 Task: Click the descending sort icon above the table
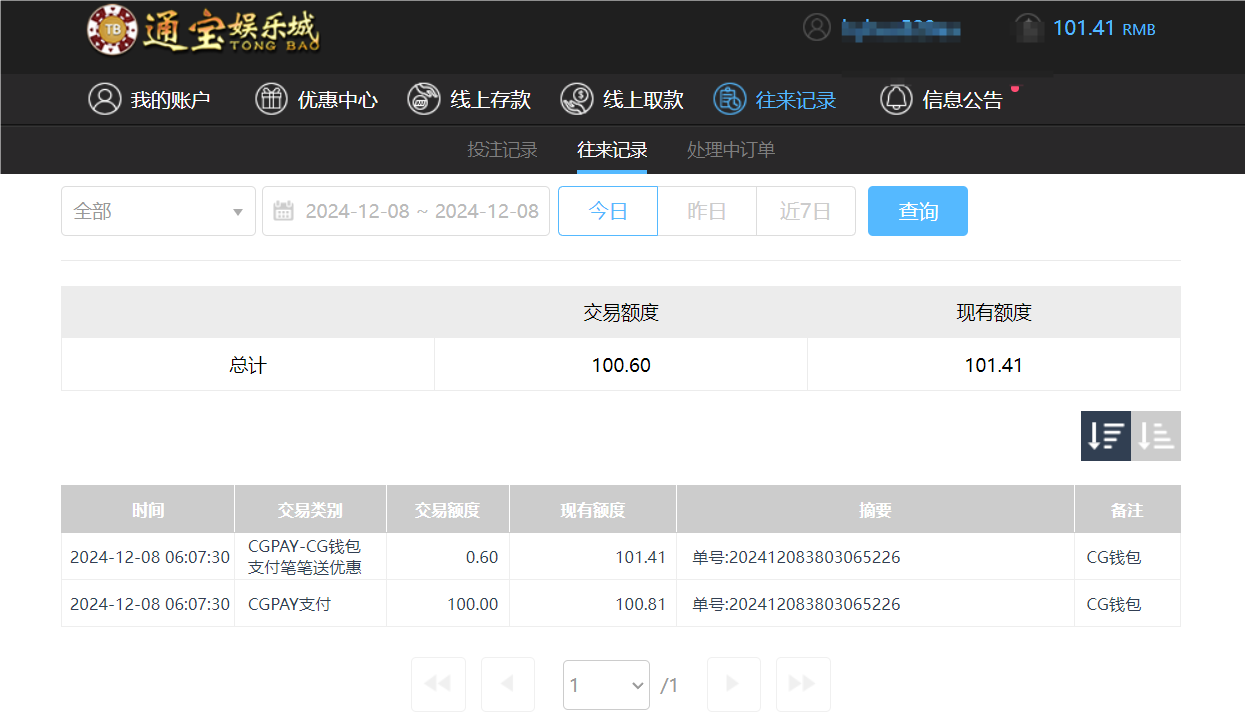1105,436
